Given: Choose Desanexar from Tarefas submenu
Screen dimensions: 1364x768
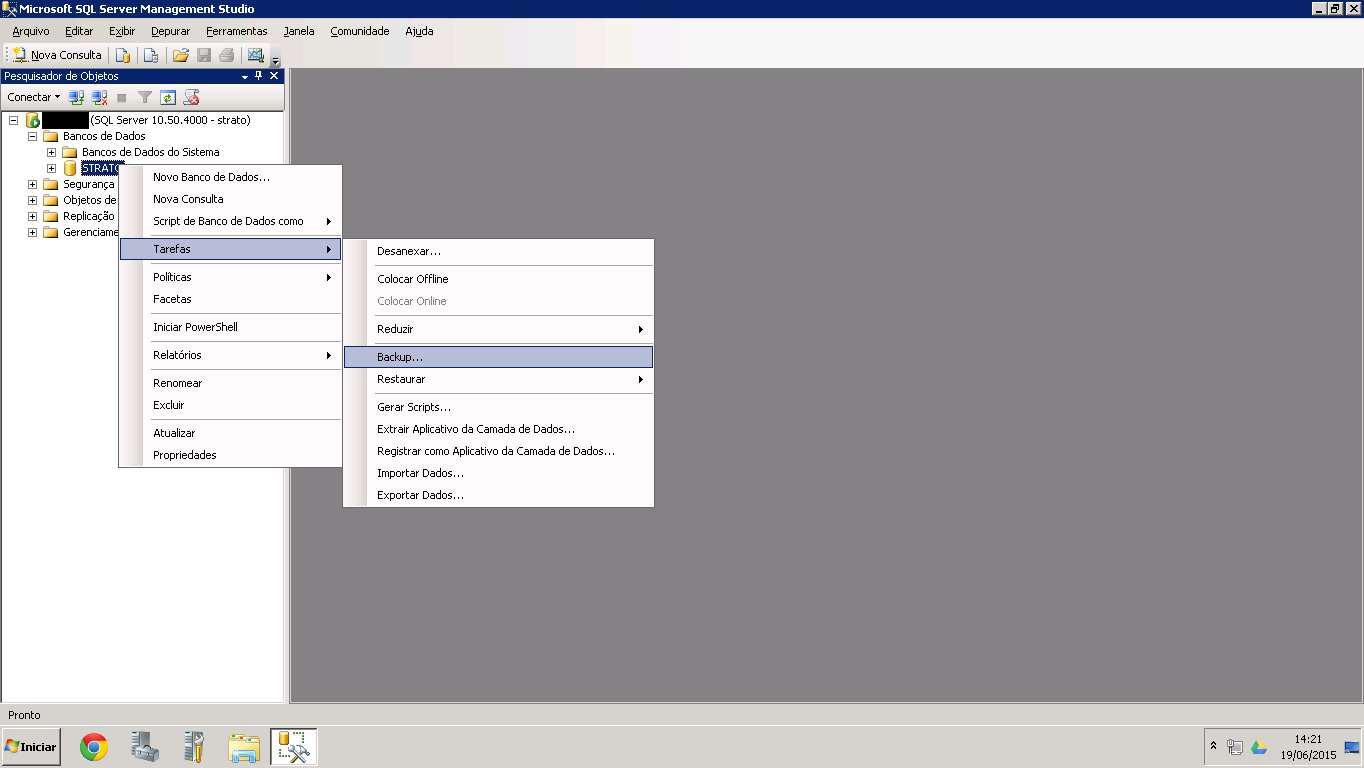Looking at the screenshot, I should [x=498, y=251].
